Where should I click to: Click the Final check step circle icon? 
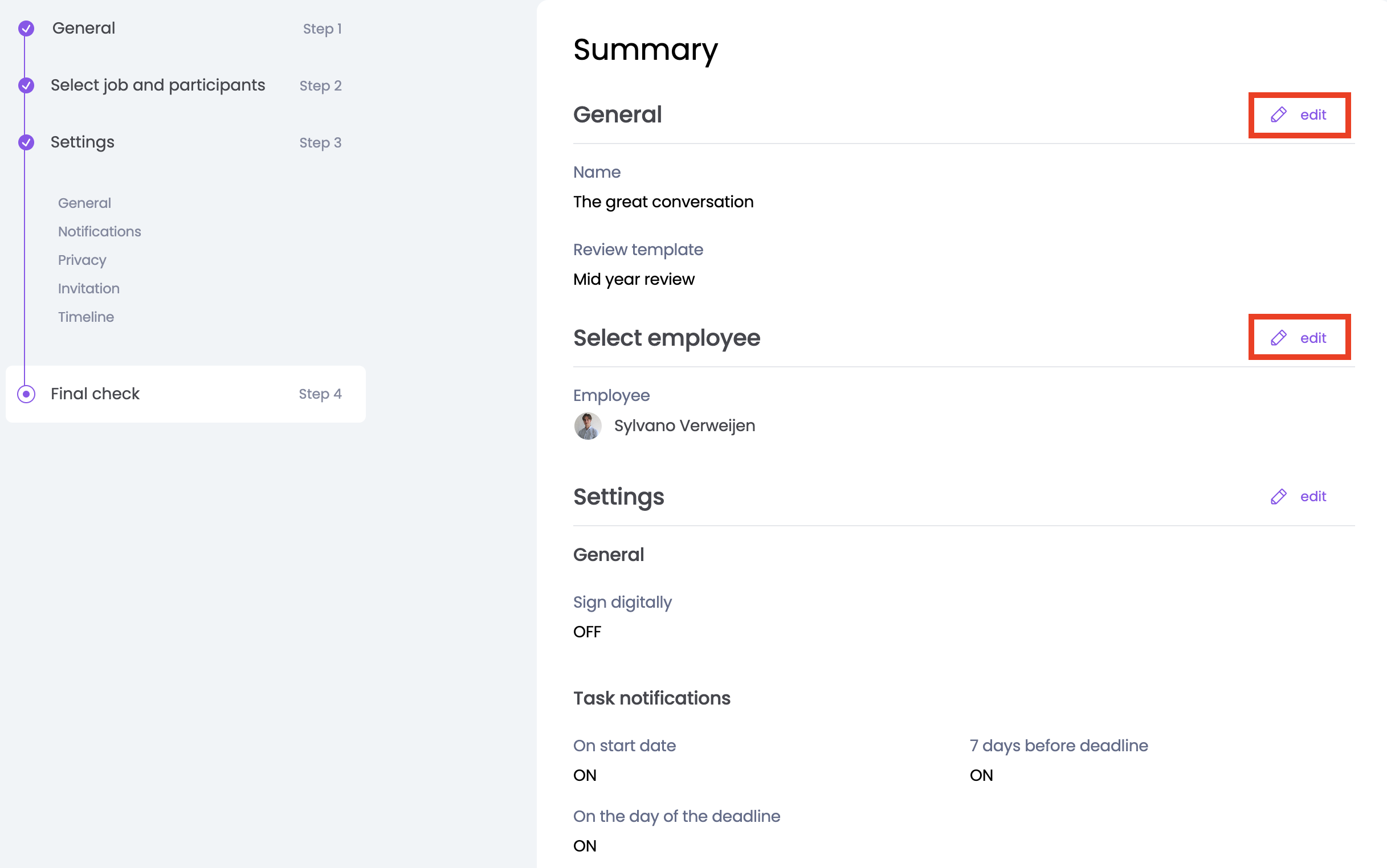(26, 394)
